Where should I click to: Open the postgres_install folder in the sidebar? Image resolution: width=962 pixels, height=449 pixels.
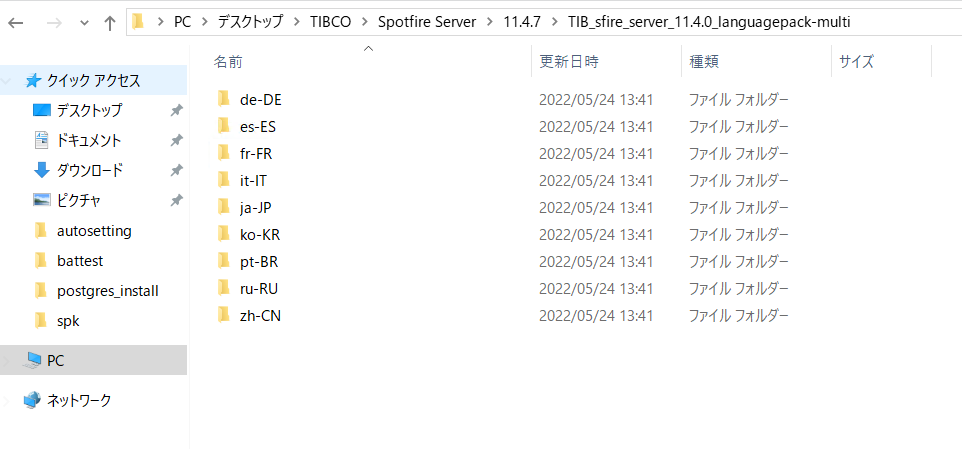(x=107, y=291)
